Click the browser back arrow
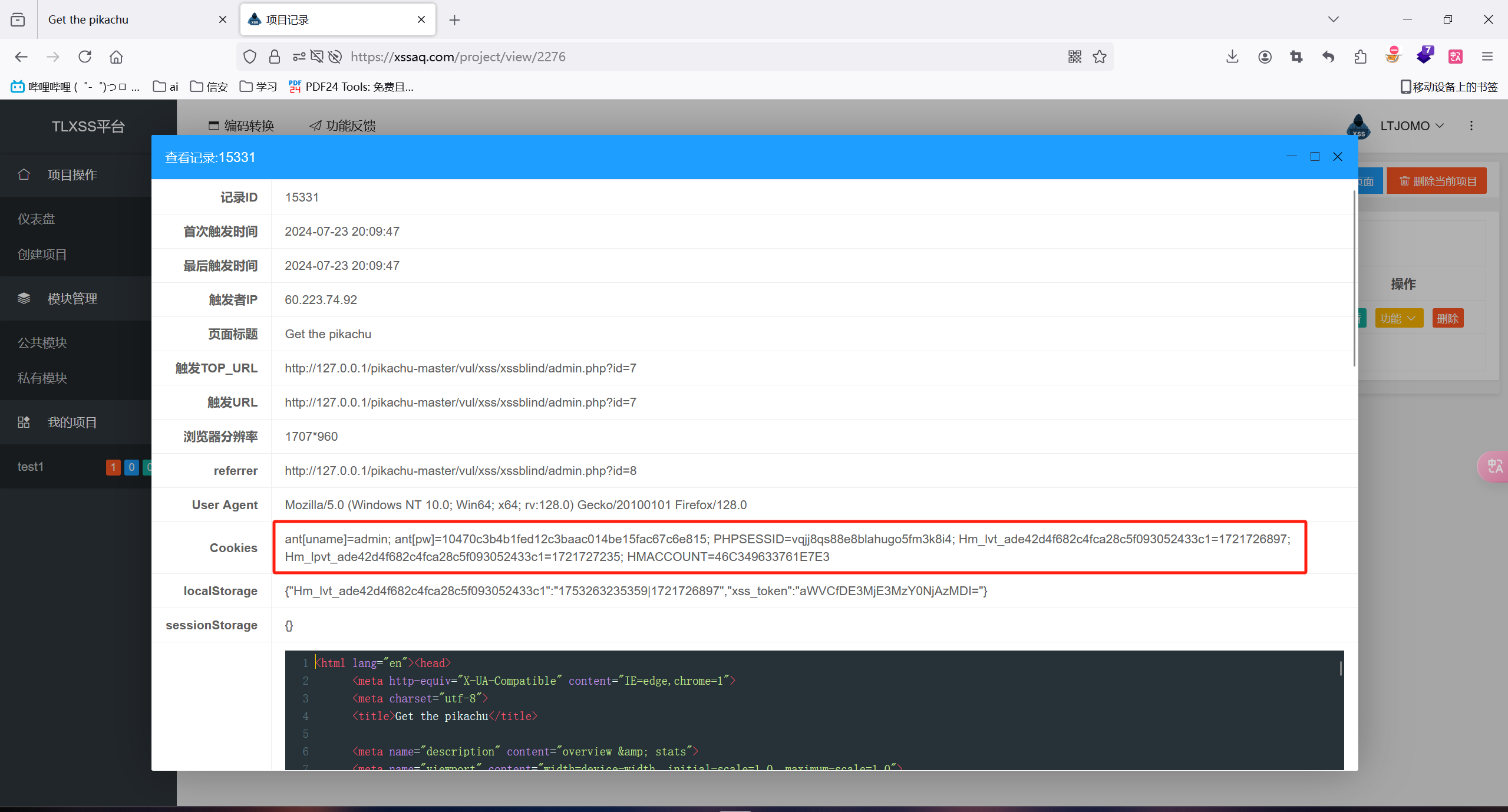The height and width of the screenshot is (812, 1508). click(21, 57)
